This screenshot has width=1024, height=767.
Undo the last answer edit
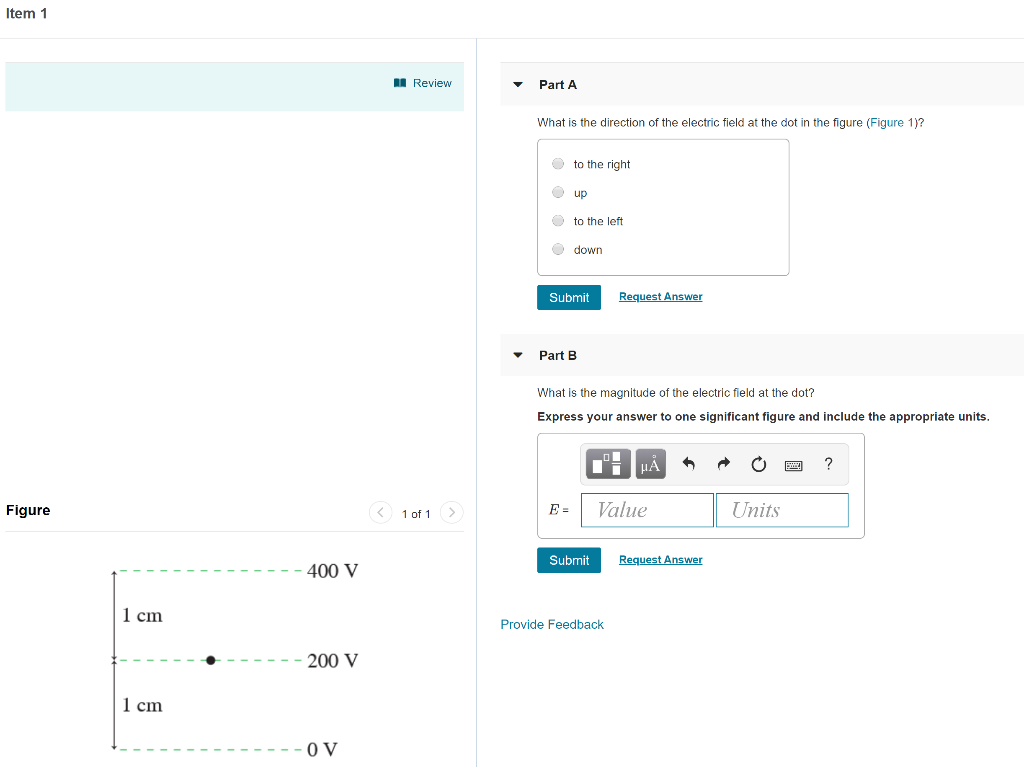[x=688, y=464]
